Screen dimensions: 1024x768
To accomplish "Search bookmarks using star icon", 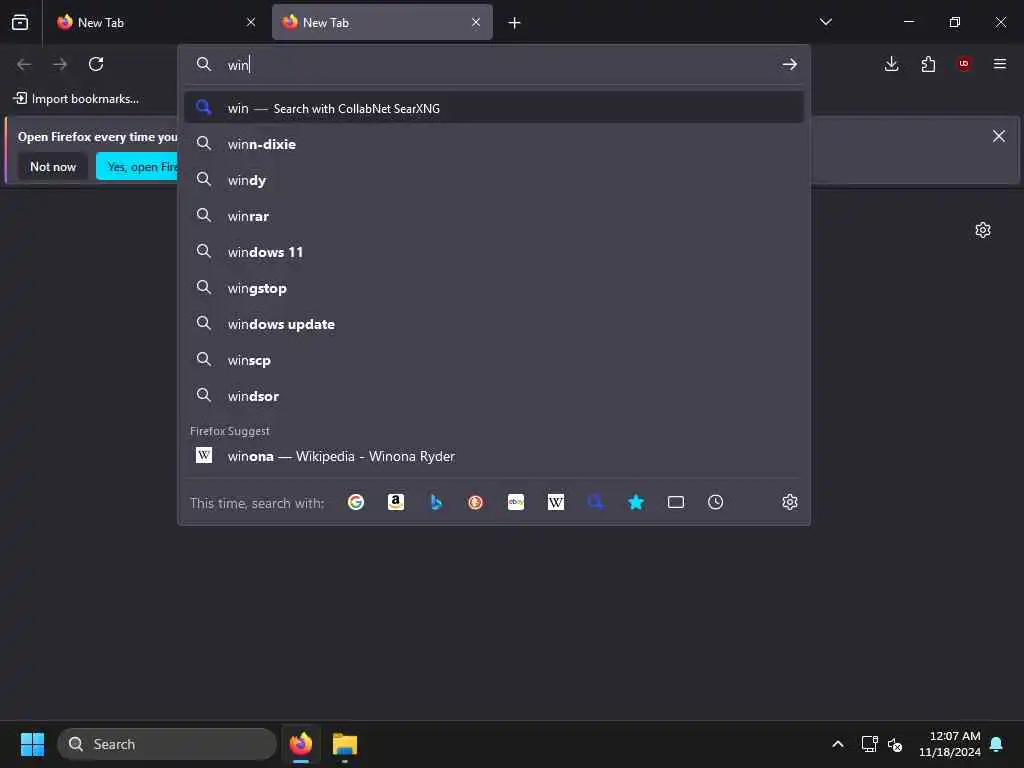I will pos(636,502).
